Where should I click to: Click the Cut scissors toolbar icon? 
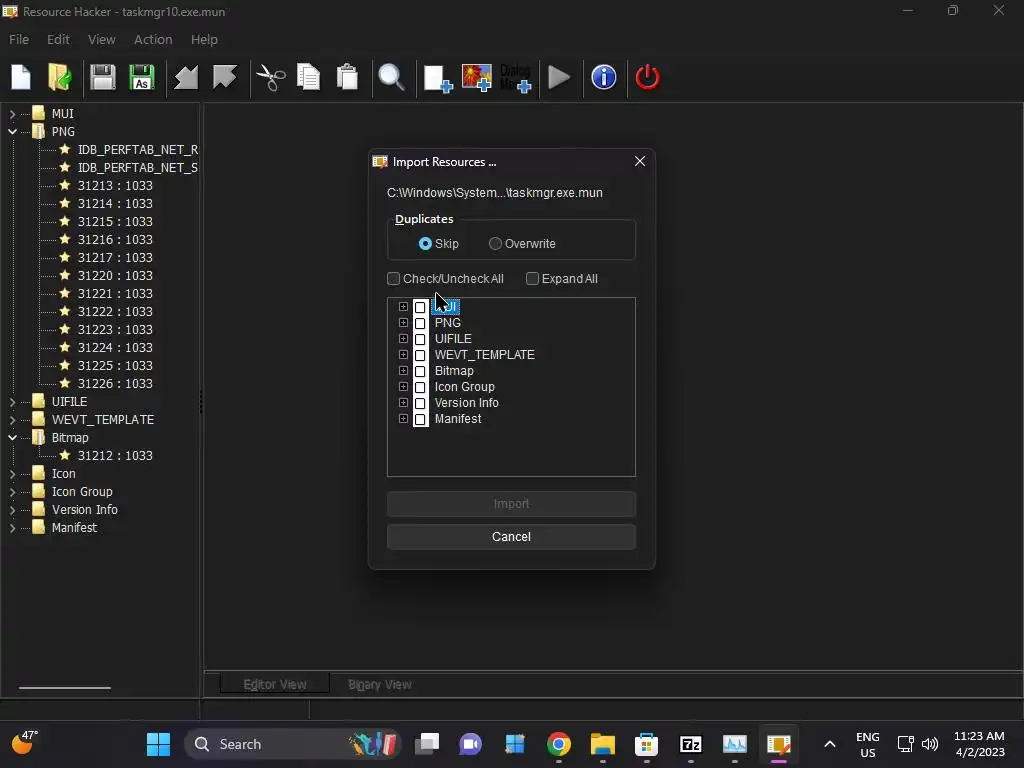pyautogui.click(x=270, y=78)
